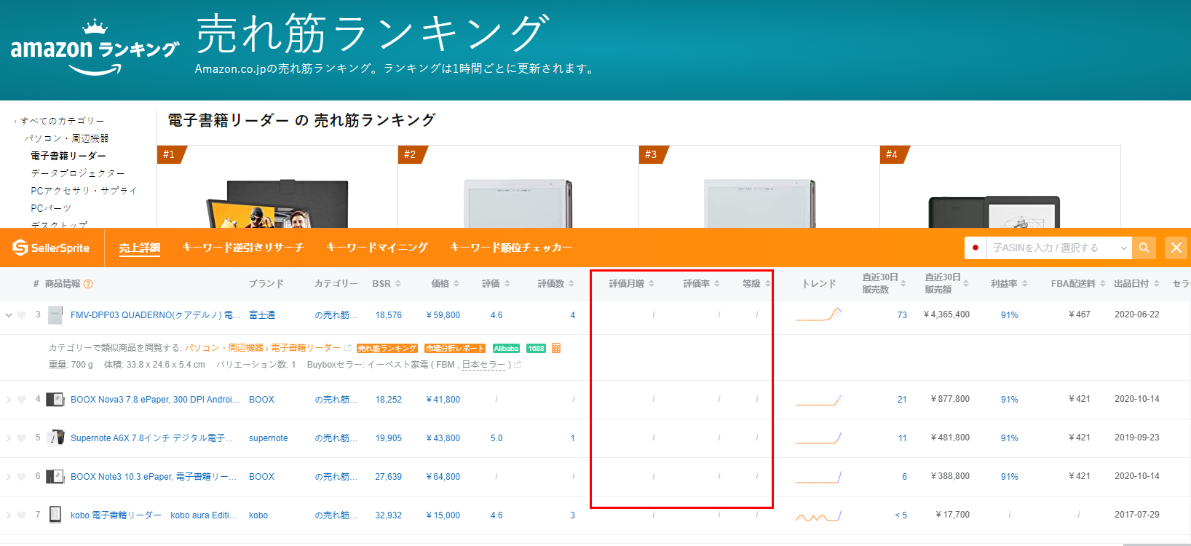1191x546 pixels.
Task: Switch to 売上詳細 tab
Action: pyautogui.click(x=139, y=248)
